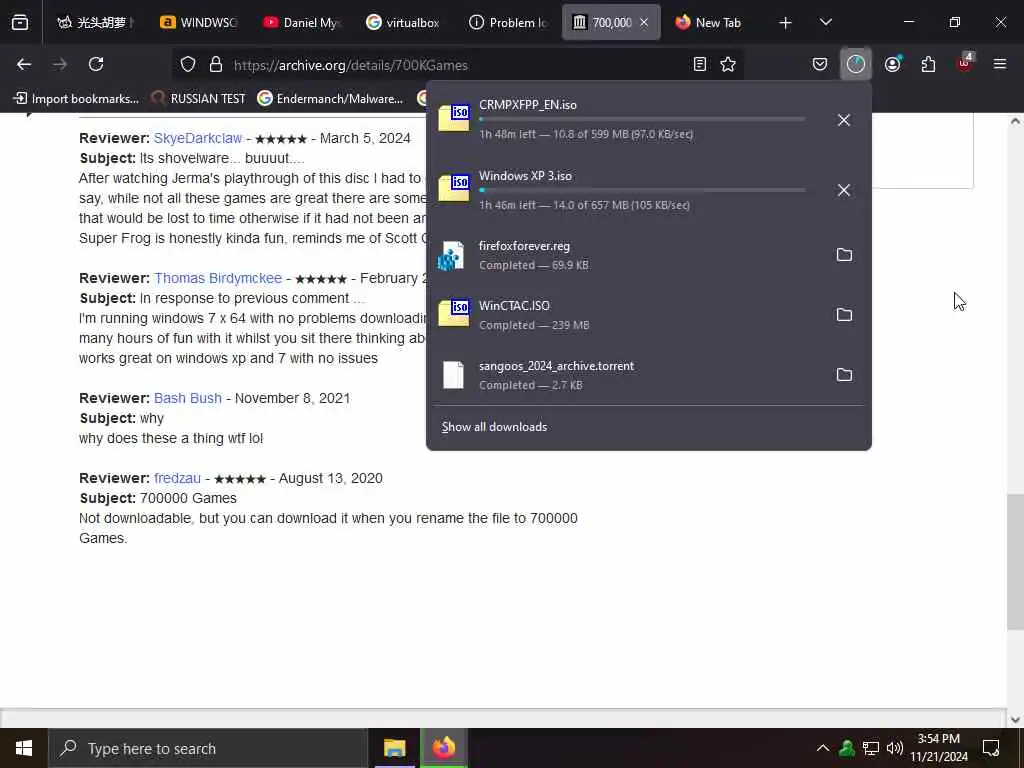Click the archive.org URL address bar
Viewport: 1024px width, 768px height.
[457, 65]
